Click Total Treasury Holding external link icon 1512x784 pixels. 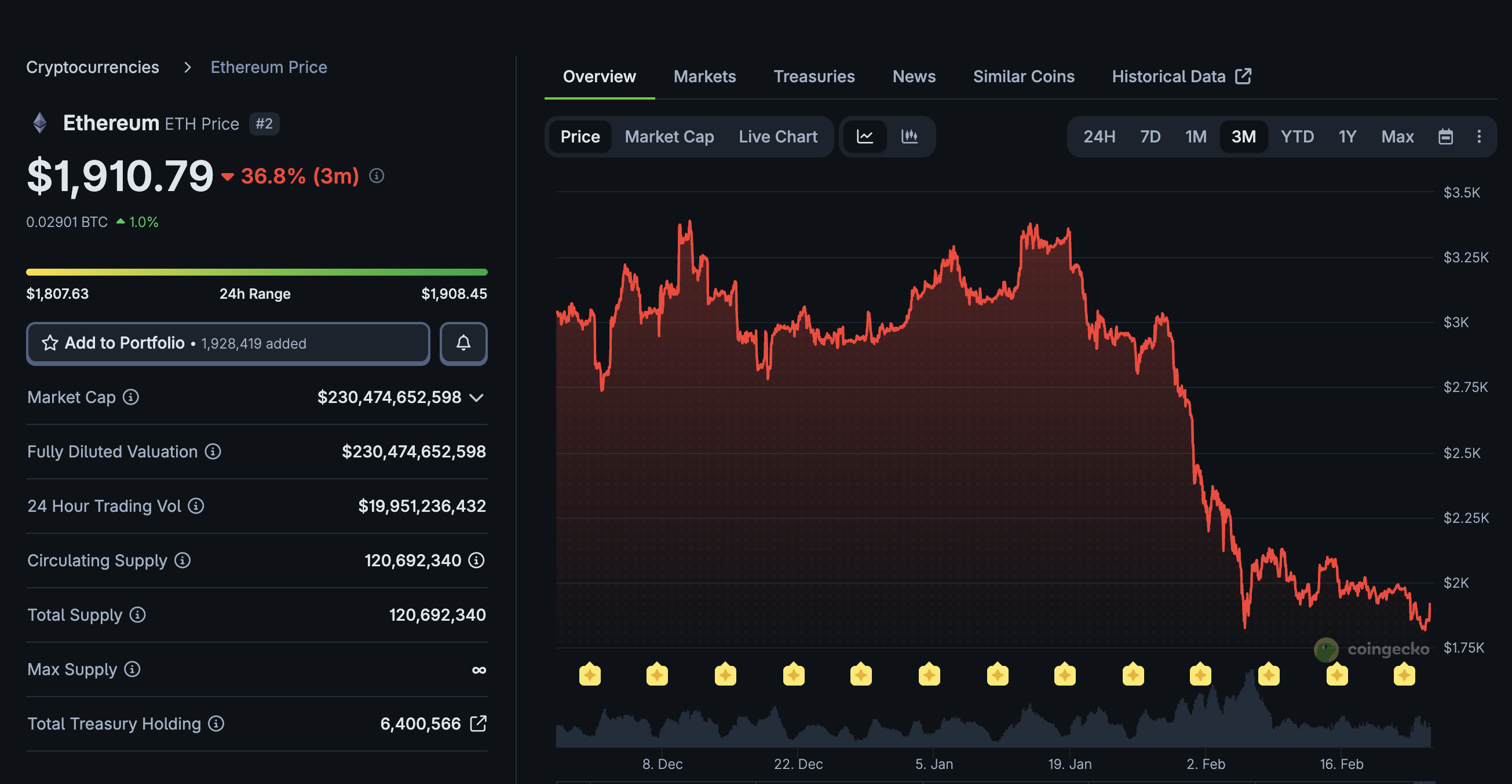coord(479,724)
